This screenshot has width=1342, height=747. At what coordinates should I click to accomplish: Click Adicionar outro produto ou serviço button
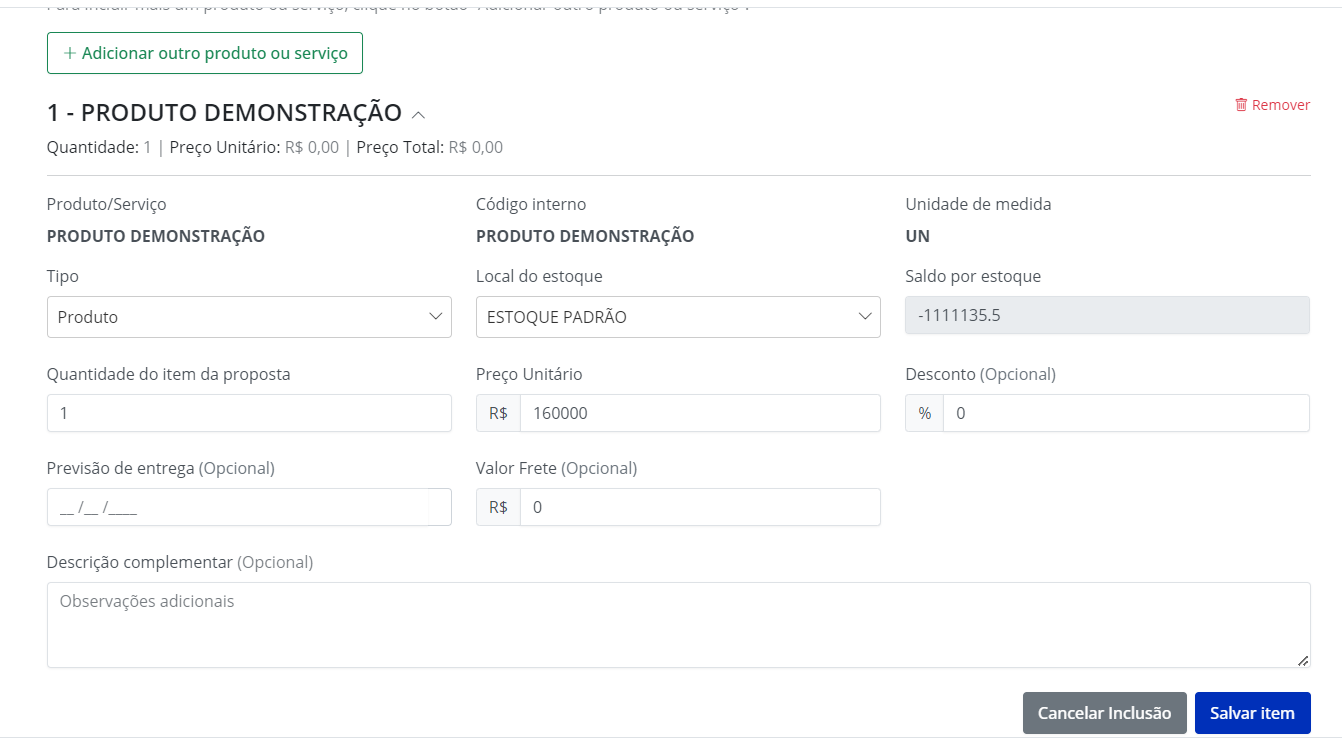205,53
